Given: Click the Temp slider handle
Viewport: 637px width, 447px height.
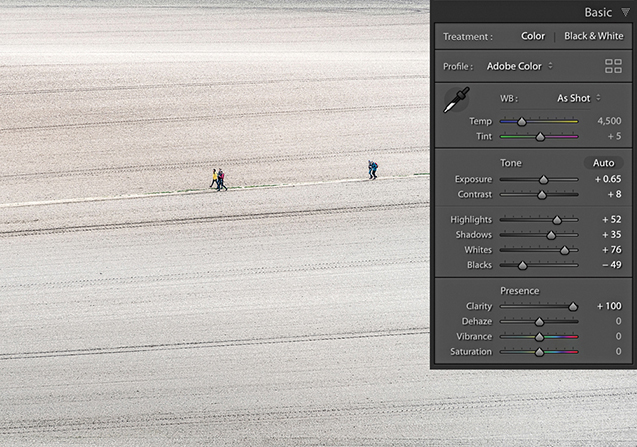Looking at the screenshot, I should coord(521,121).
